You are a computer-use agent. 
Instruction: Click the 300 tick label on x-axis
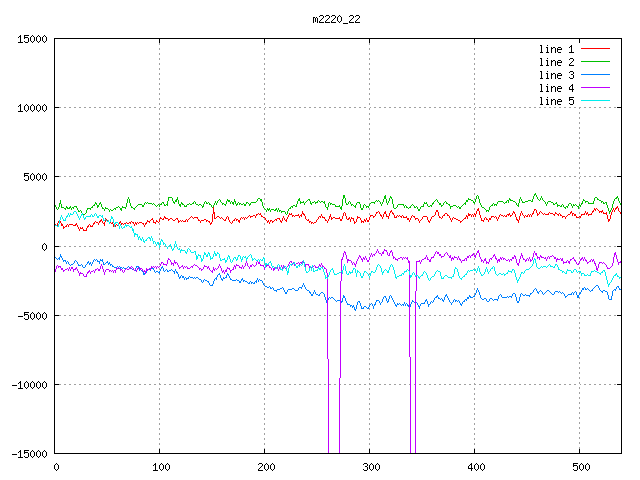370,467
